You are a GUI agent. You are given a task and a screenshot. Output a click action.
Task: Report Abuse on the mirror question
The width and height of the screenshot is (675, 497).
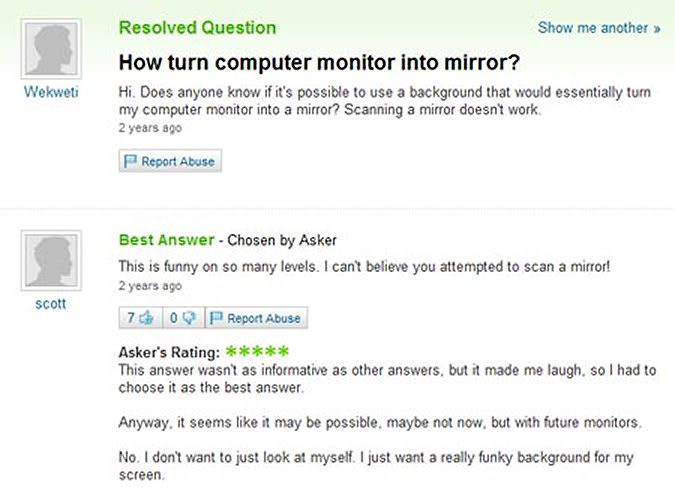[170, 161]
